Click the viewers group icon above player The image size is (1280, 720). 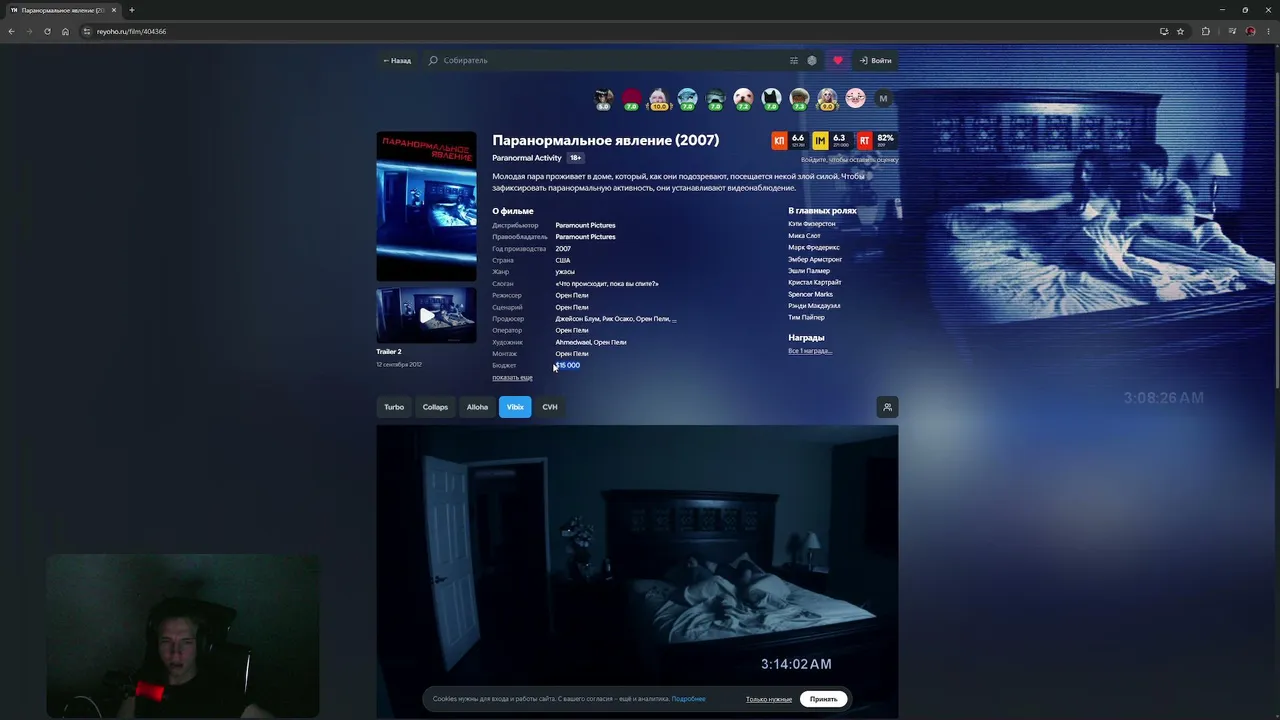887,407
